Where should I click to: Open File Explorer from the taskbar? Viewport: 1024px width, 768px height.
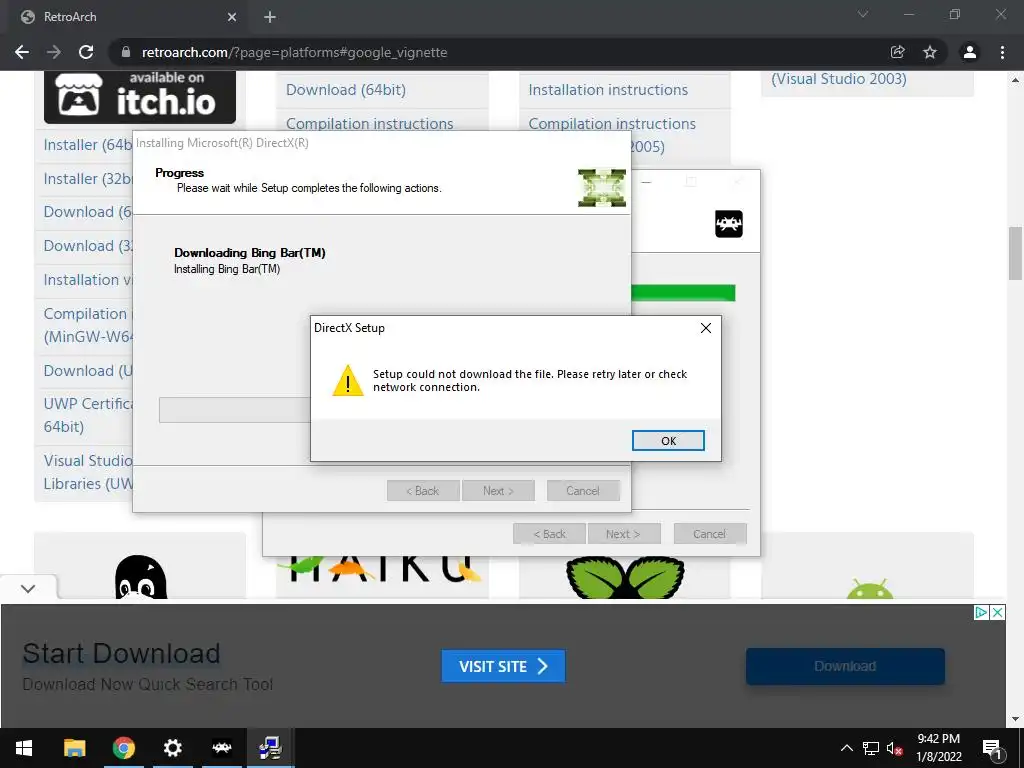coord(74,748)
